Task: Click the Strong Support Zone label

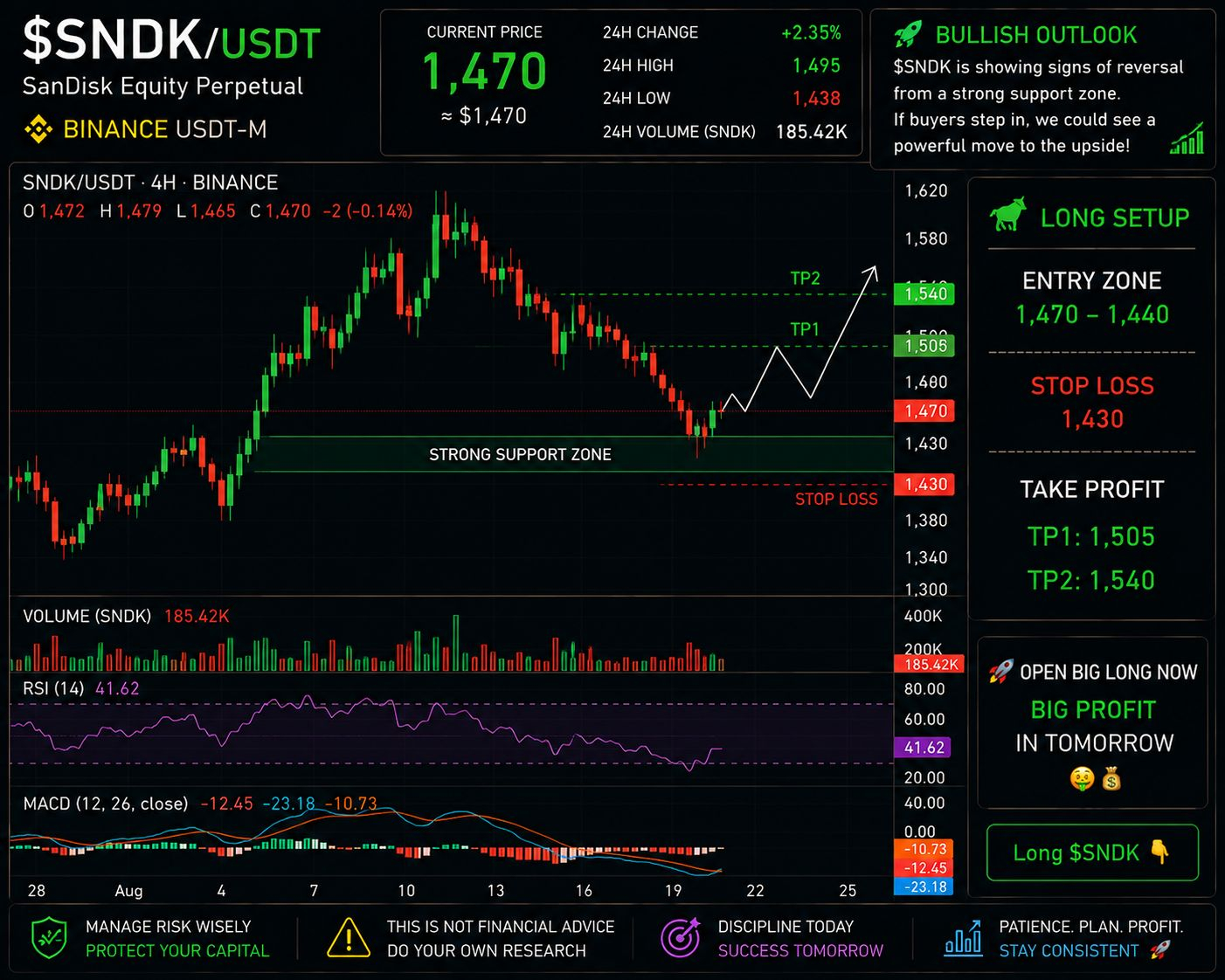Action: coord(520,454)
